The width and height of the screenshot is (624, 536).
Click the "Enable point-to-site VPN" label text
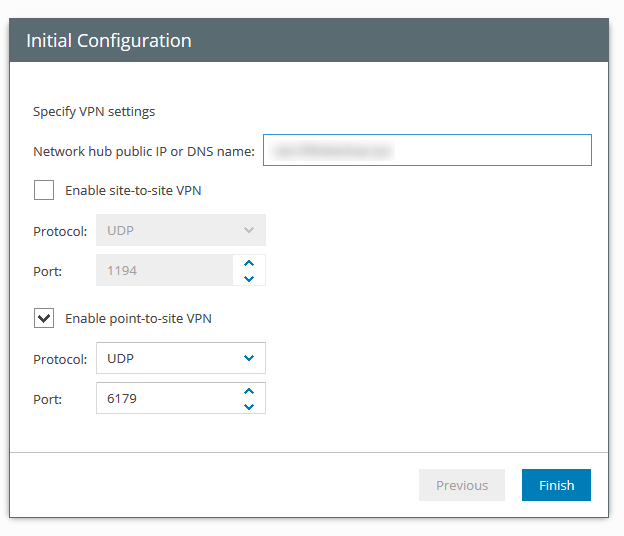[138, 318]
